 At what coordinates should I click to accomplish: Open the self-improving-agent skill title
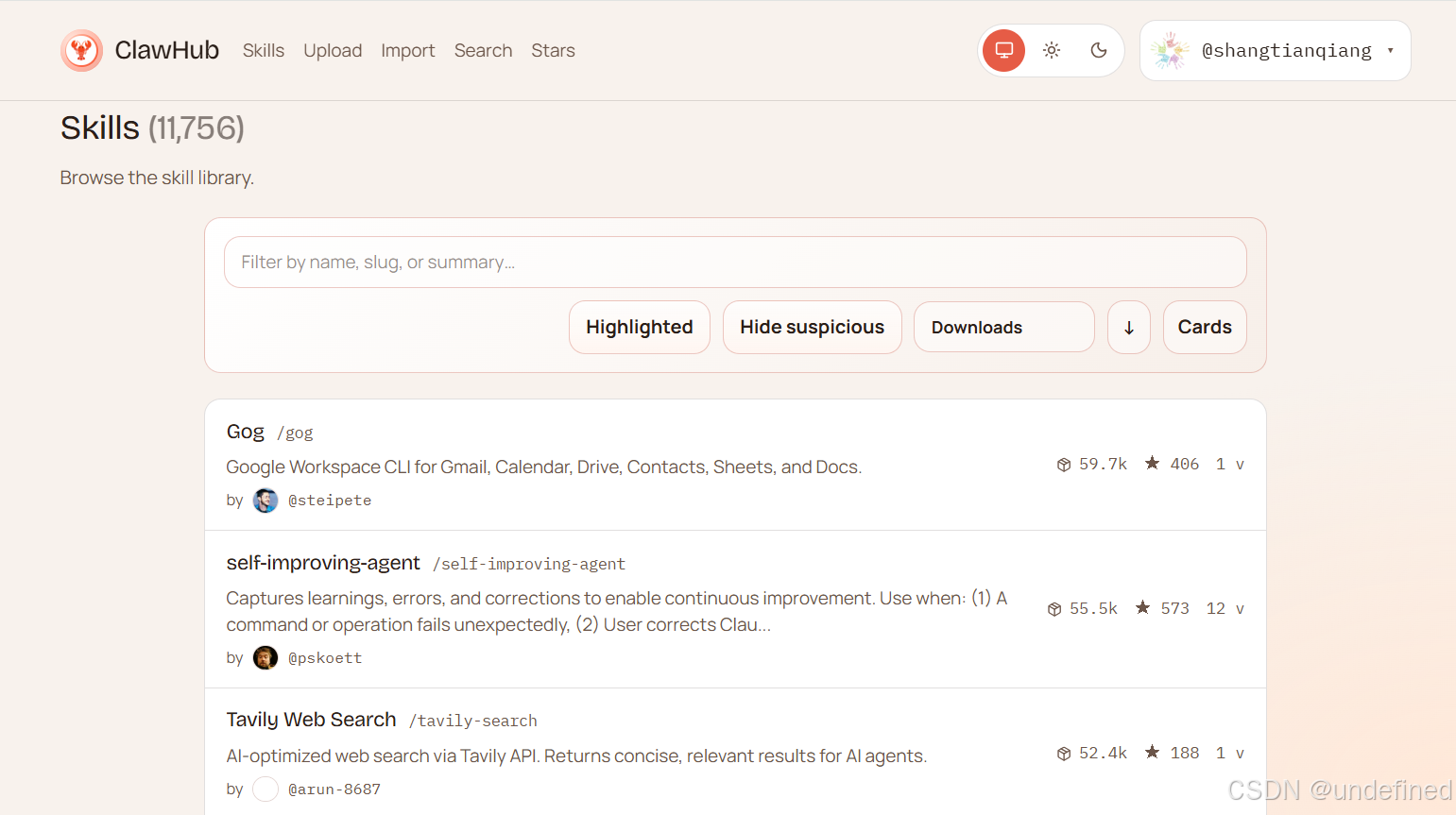point(323,563)
